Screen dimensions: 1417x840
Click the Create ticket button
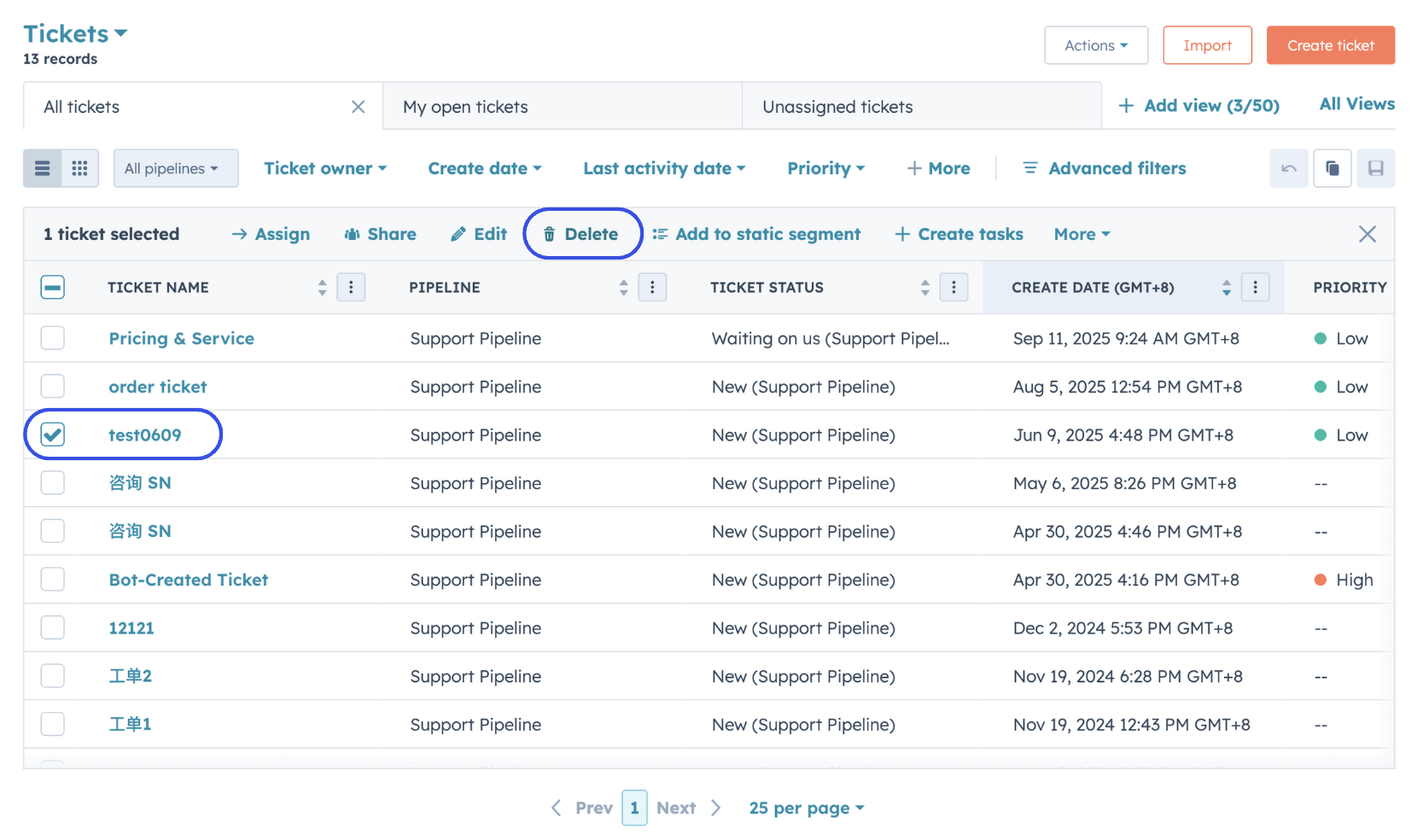click(1330, 45)
